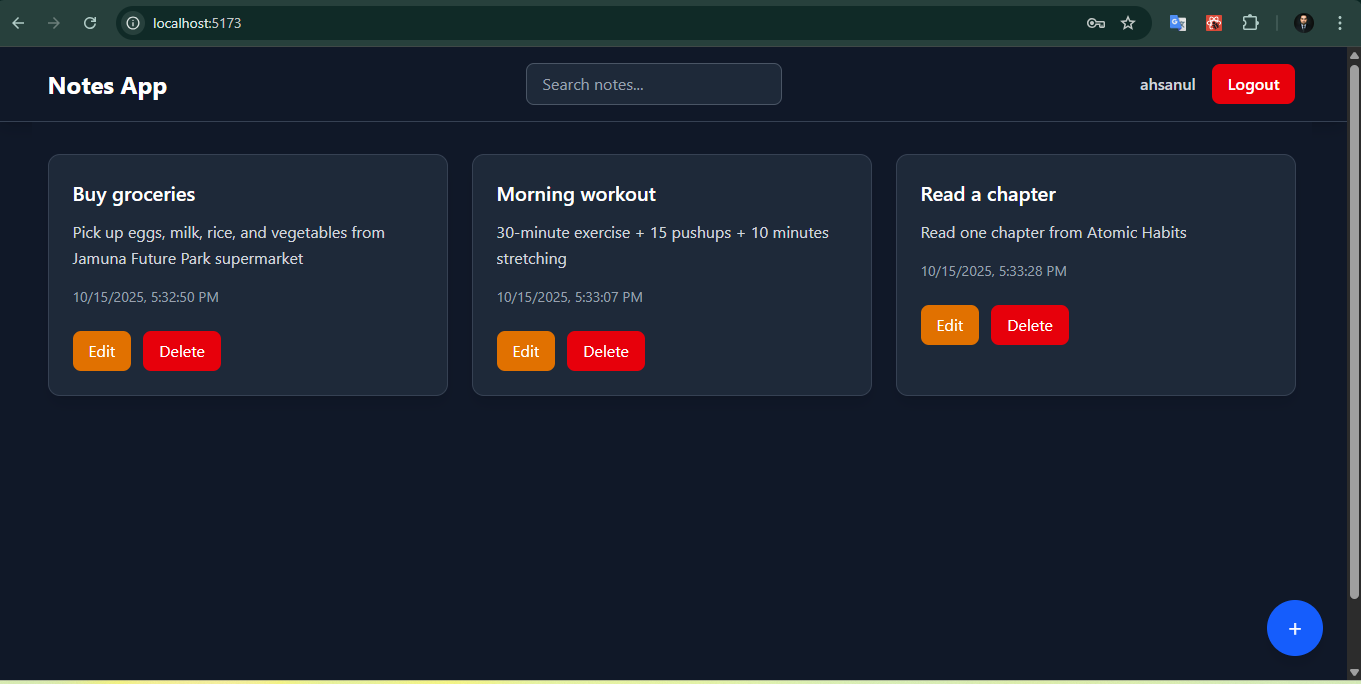This screenshot has width=1361, height=684.
Task: Click the blue add note plus button
Action: pos(1294,628)
